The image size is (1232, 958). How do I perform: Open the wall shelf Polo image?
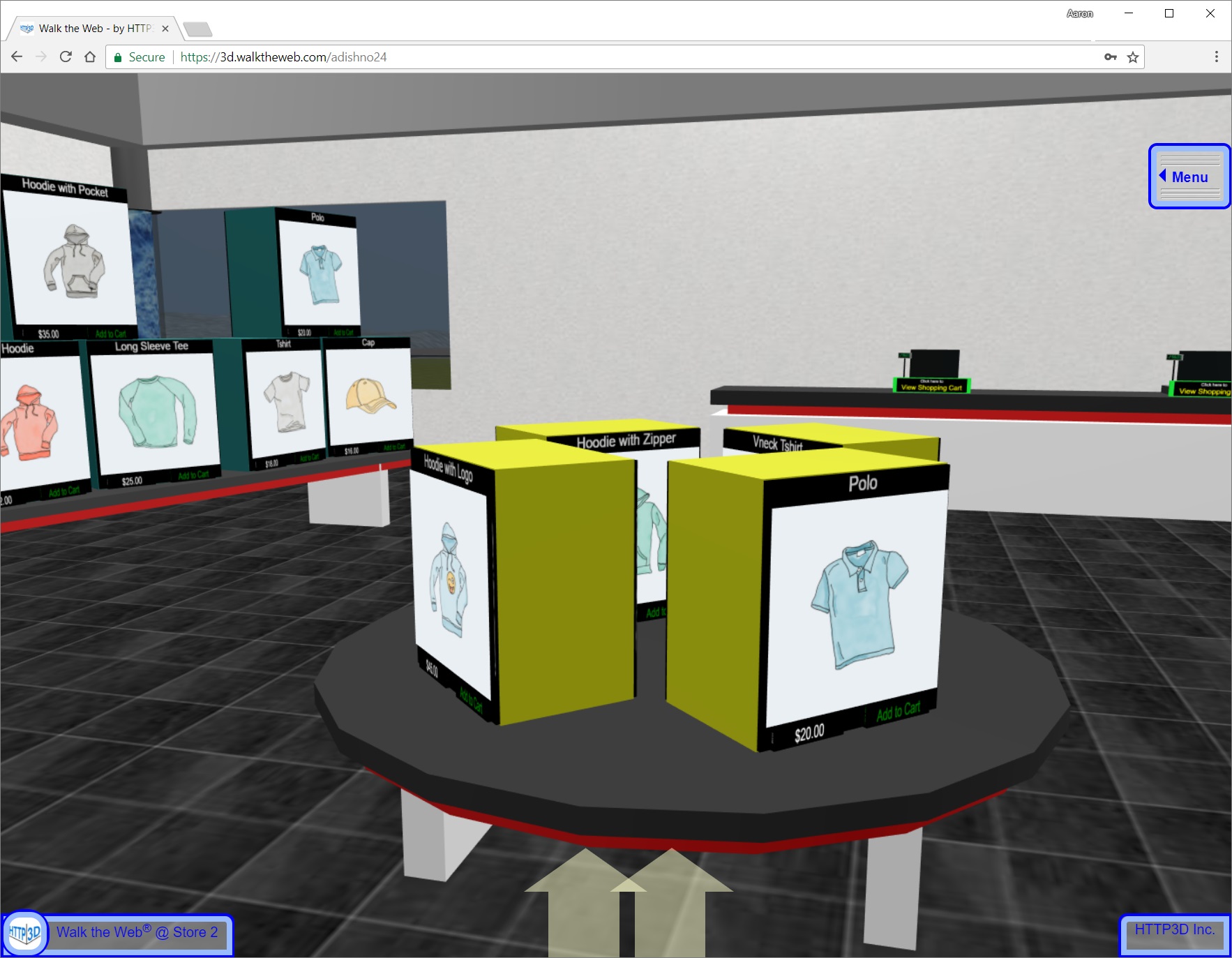320,274
